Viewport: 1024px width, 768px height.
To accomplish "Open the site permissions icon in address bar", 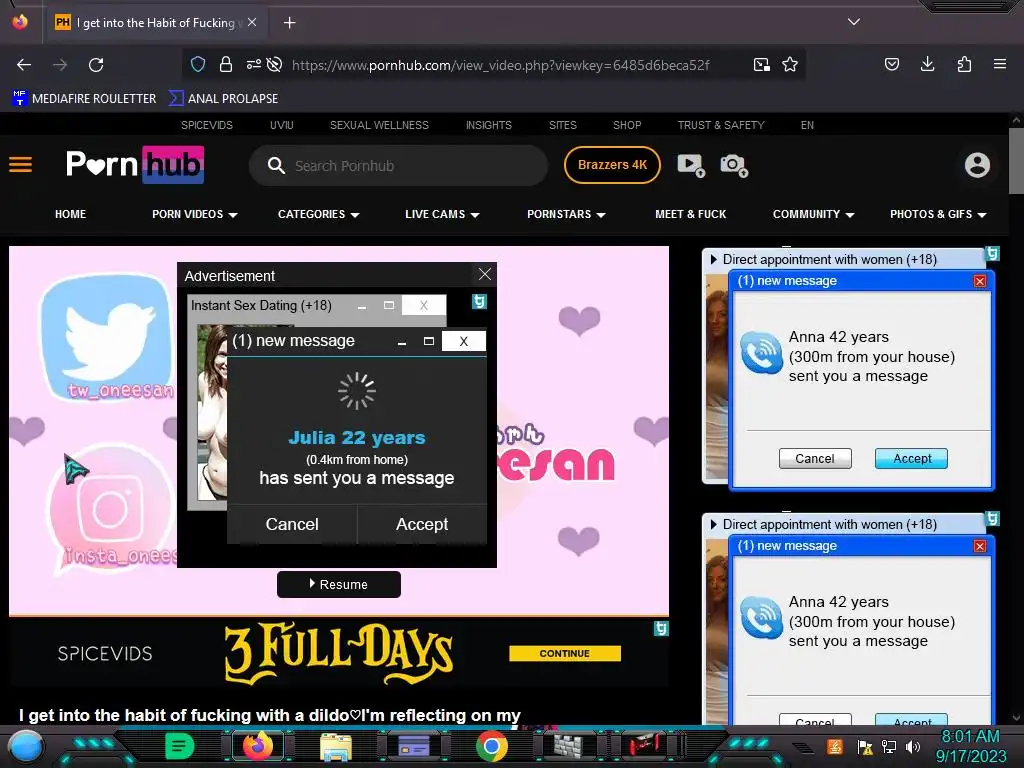I will (x=253, y=64).
